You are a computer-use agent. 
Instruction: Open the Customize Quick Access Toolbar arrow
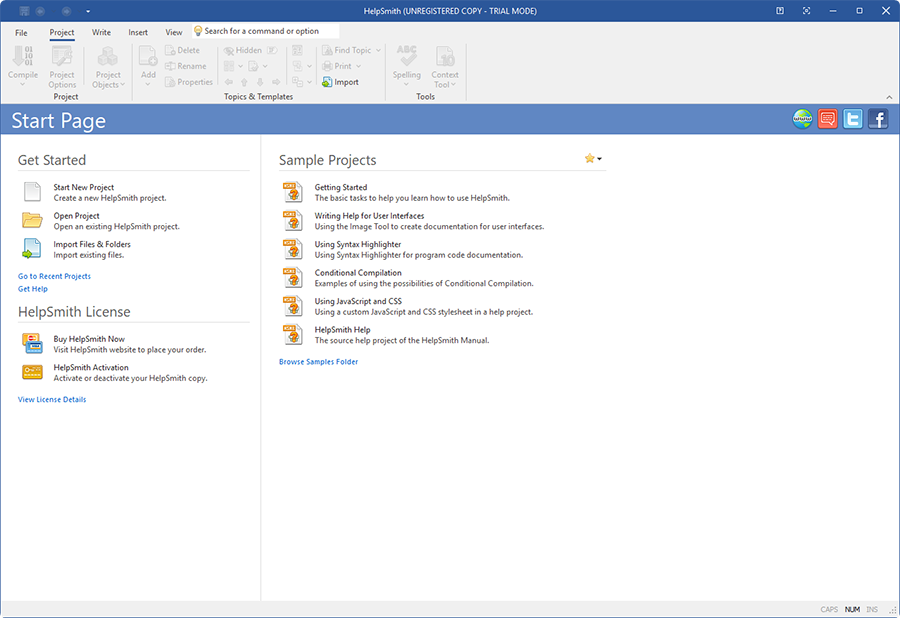88,11
